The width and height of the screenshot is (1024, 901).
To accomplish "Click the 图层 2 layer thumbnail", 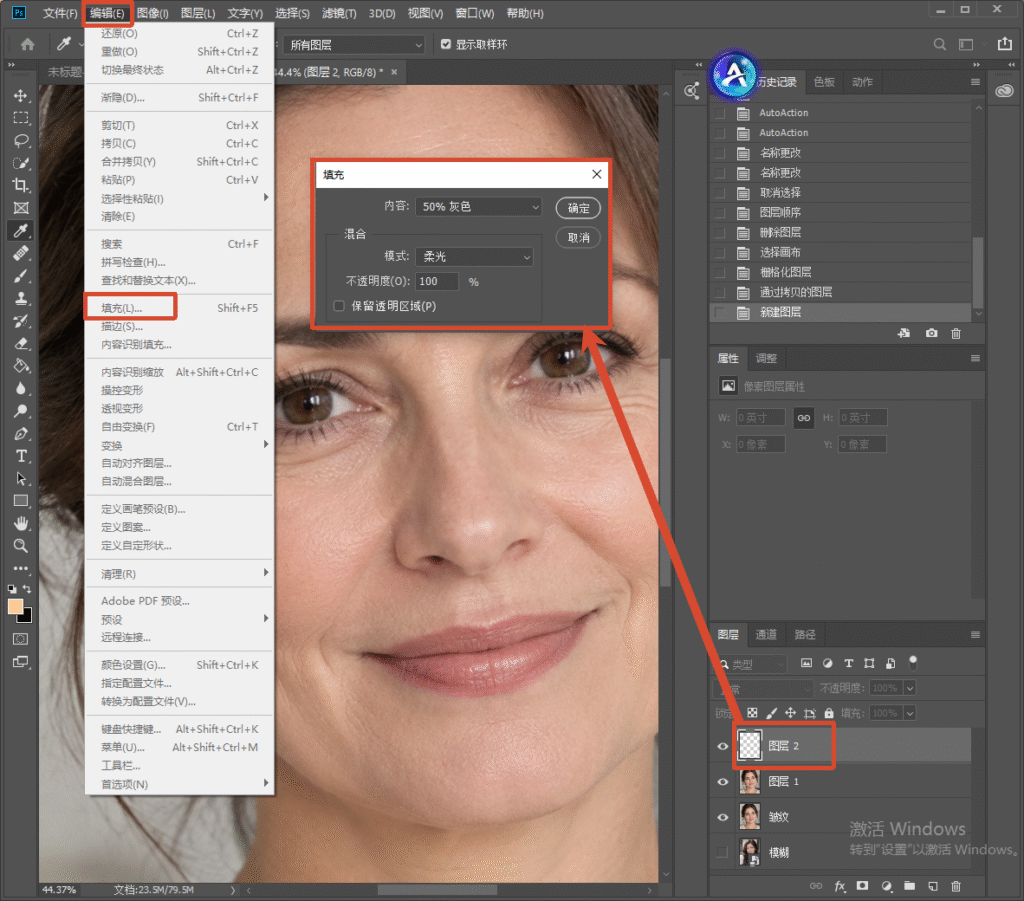I will [750, 746].
